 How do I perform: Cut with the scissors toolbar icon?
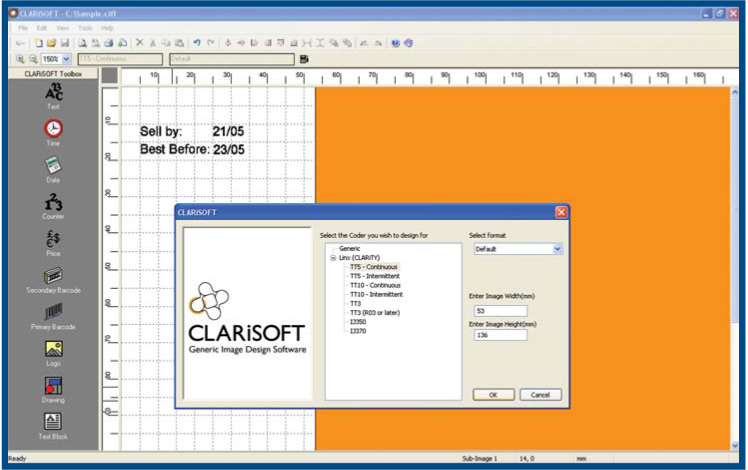pos(153,43)
